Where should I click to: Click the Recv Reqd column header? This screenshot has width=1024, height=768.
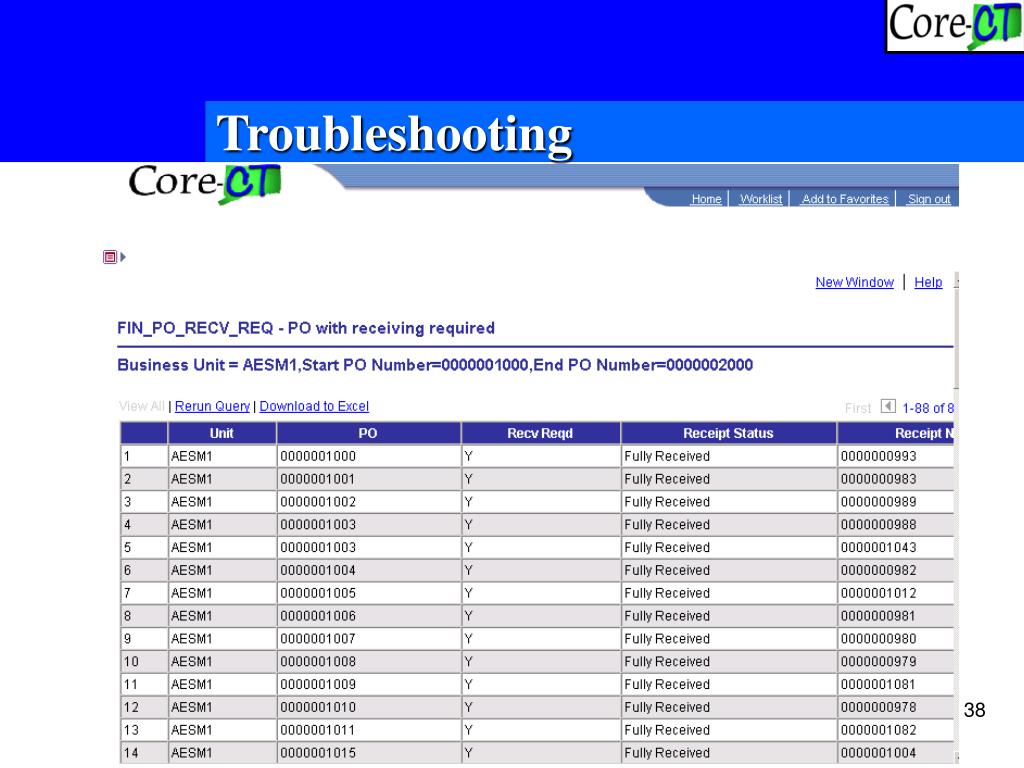click(x=540, y=433)
